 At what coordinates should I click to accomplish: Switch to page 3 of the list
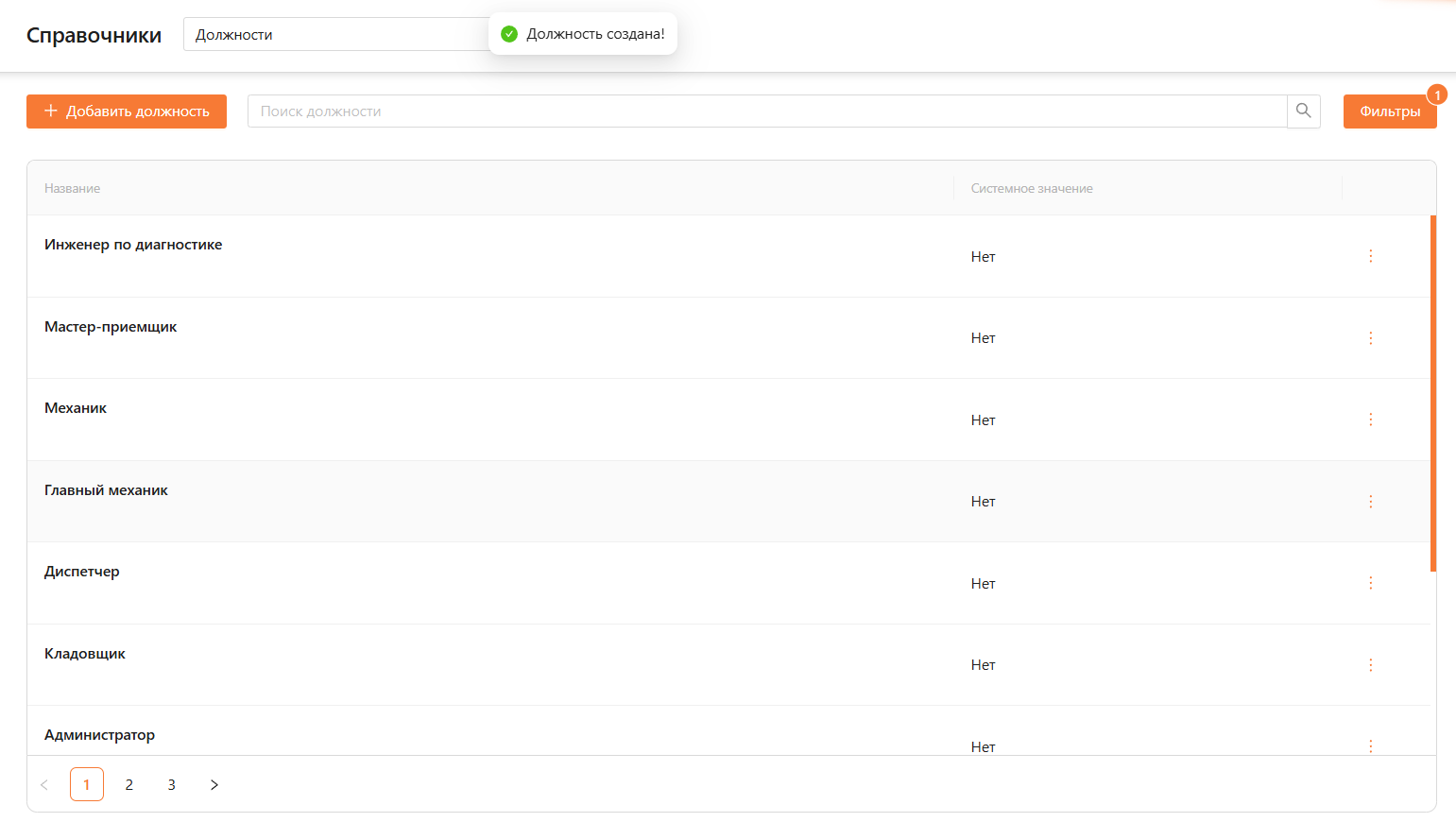(x=172, y=784)
